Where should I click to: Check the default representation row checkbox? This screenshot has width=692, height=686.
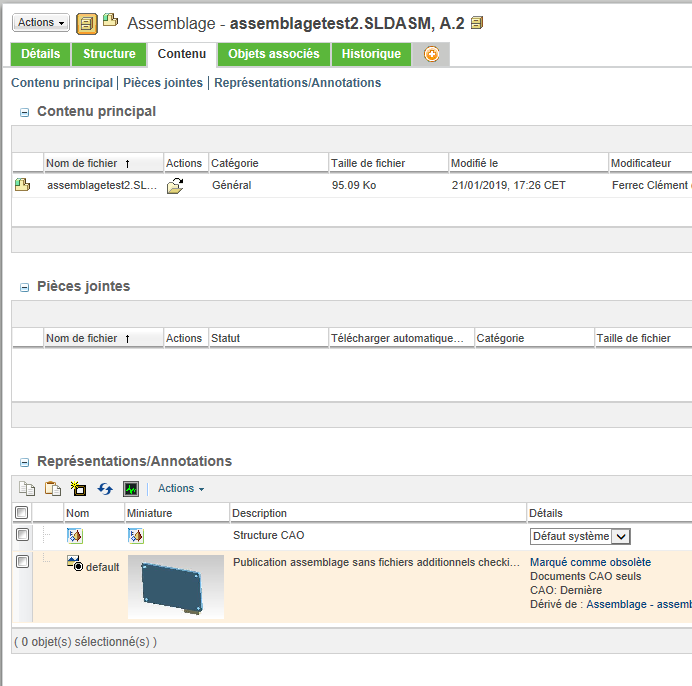click(x=23, y=562)
